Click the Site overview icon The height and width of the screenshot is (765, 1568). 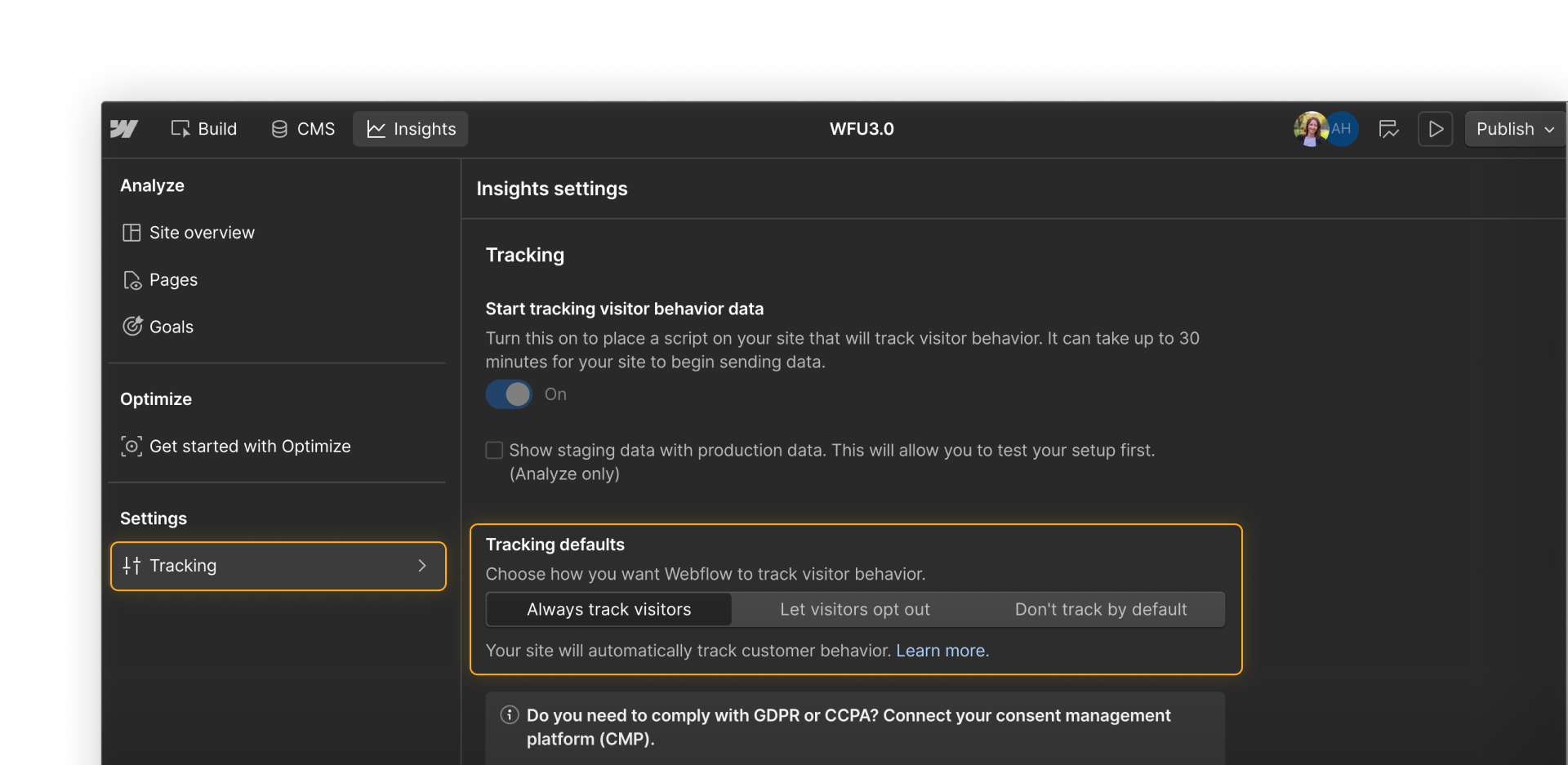pos(132,233)
